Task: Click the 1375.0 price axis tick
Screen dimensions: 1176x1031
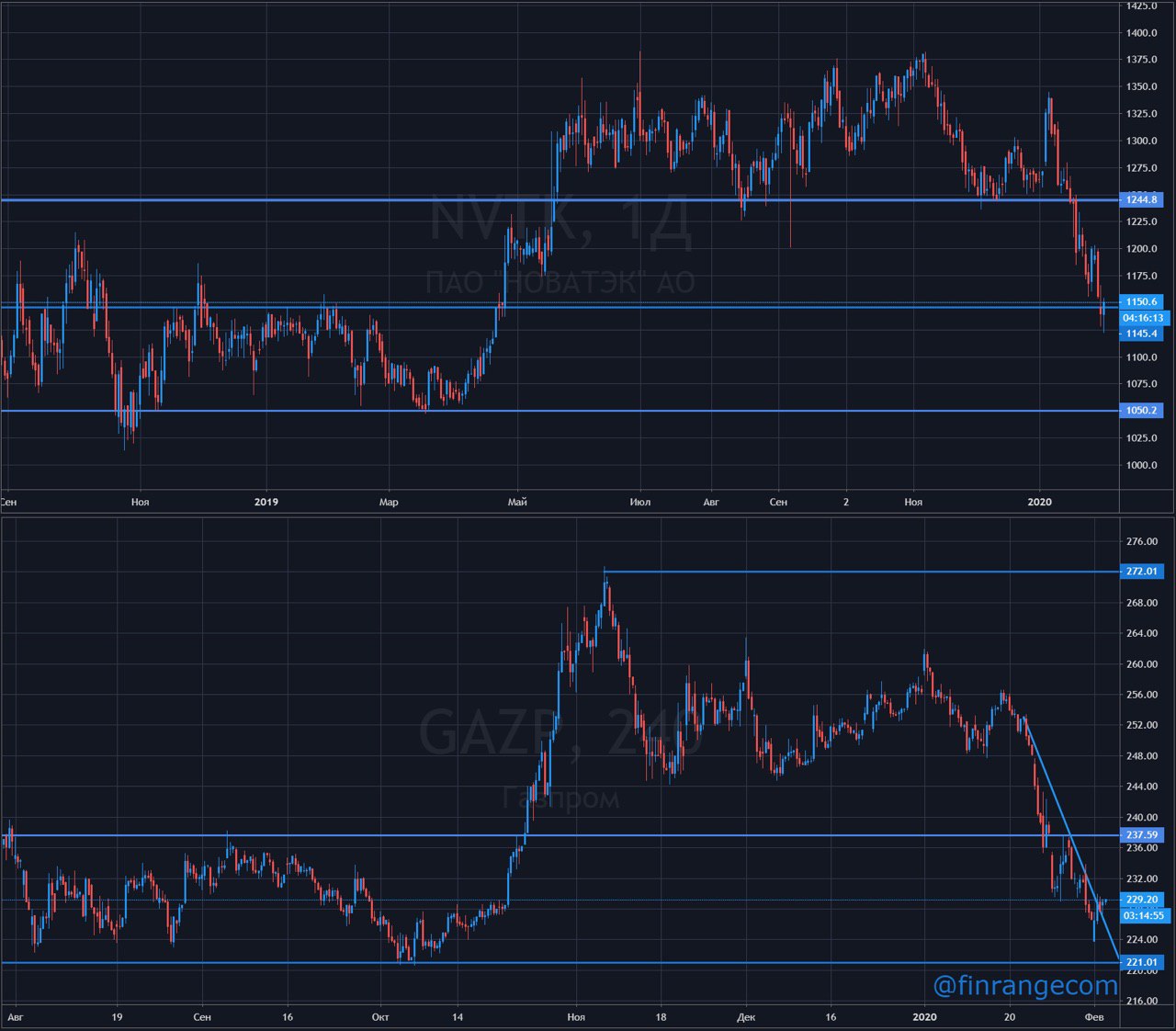Action: (x=1142, y=60)
